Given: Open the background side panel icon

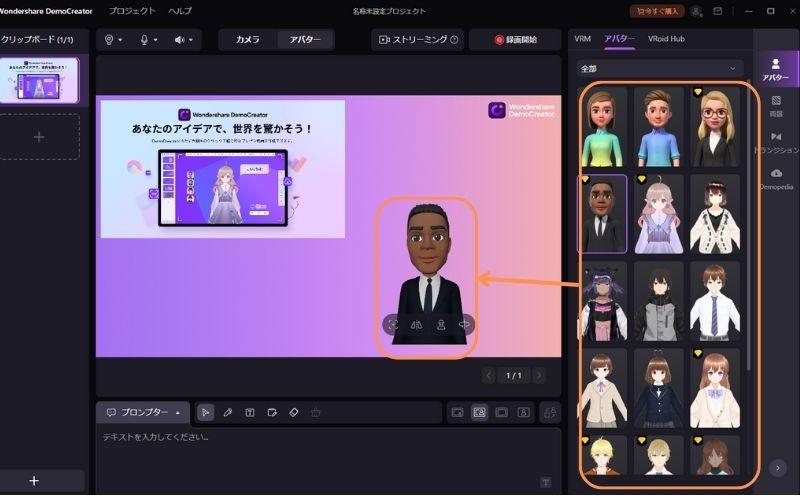Looking at the screenshot, I should point(776,106).
